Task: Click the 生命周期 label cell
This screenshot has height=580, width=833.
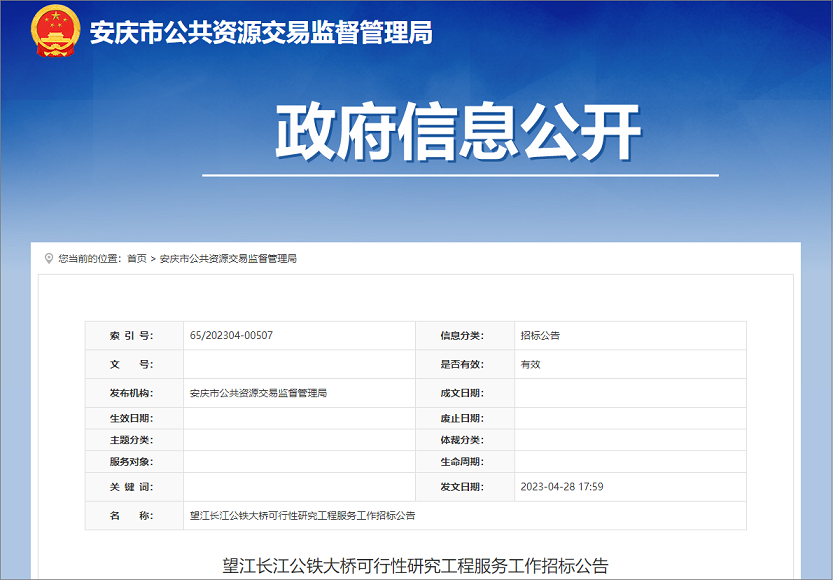Action: pyautogui.click(x=461, y=462)
